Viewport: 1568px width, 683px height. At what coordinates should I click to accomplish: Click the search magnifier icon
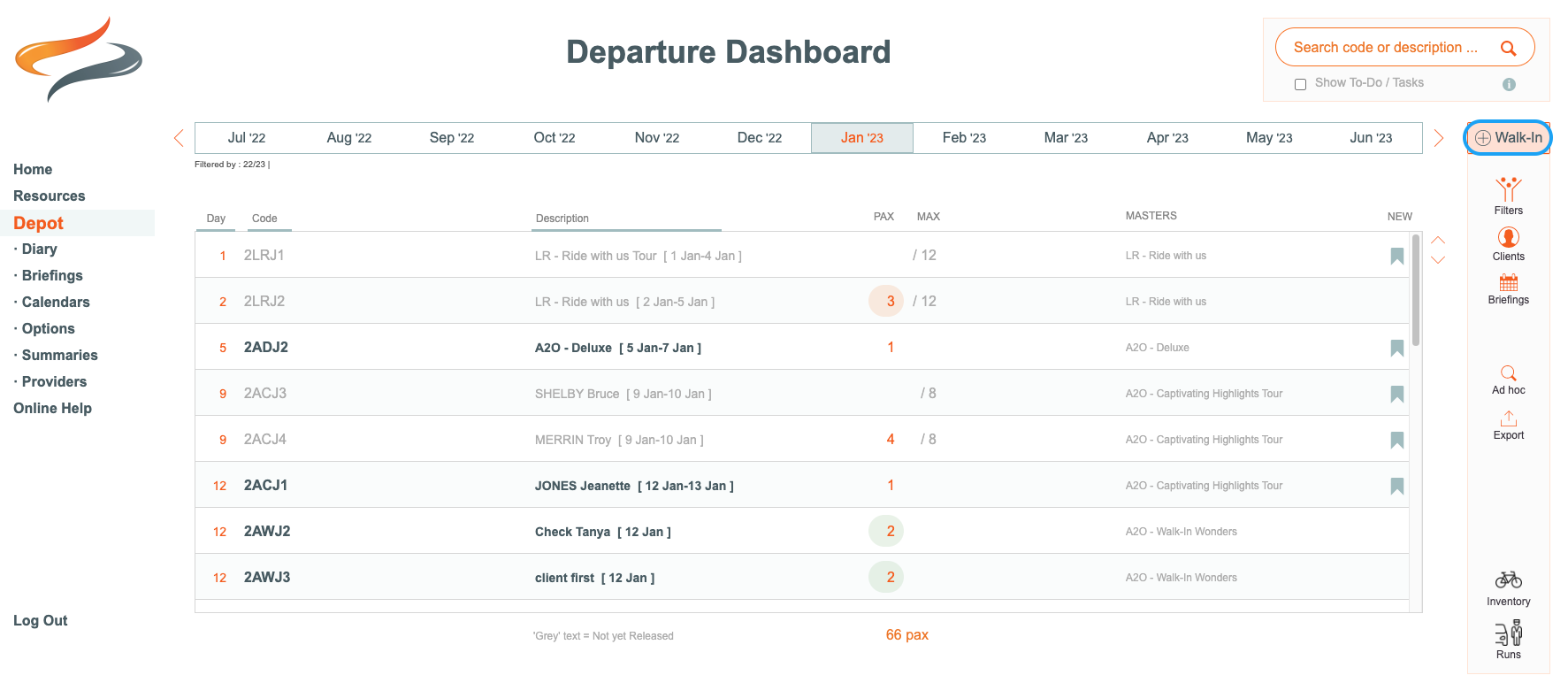1508,49
